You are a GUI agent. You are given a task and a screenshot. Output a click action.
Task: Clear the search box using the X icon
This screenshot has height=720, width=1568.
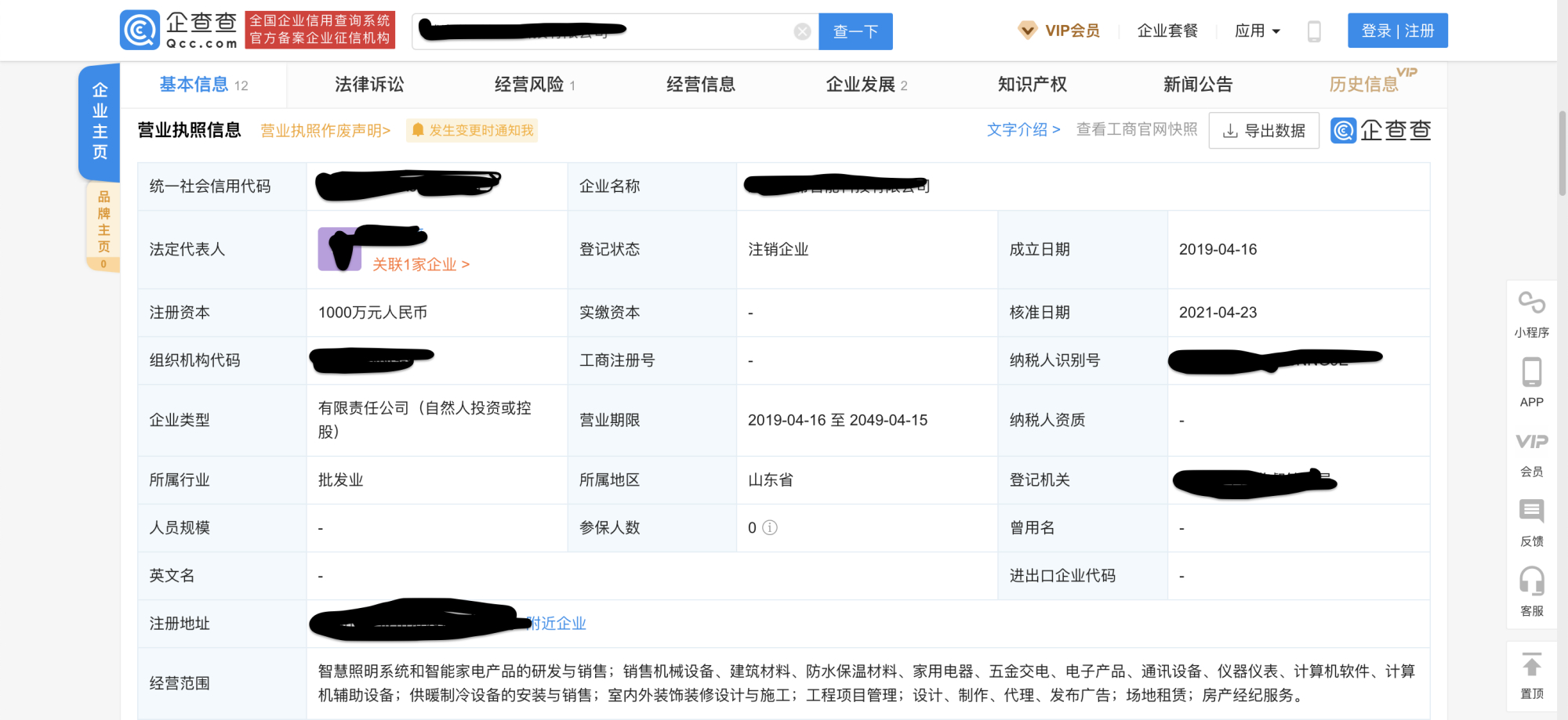pos(801,31)
